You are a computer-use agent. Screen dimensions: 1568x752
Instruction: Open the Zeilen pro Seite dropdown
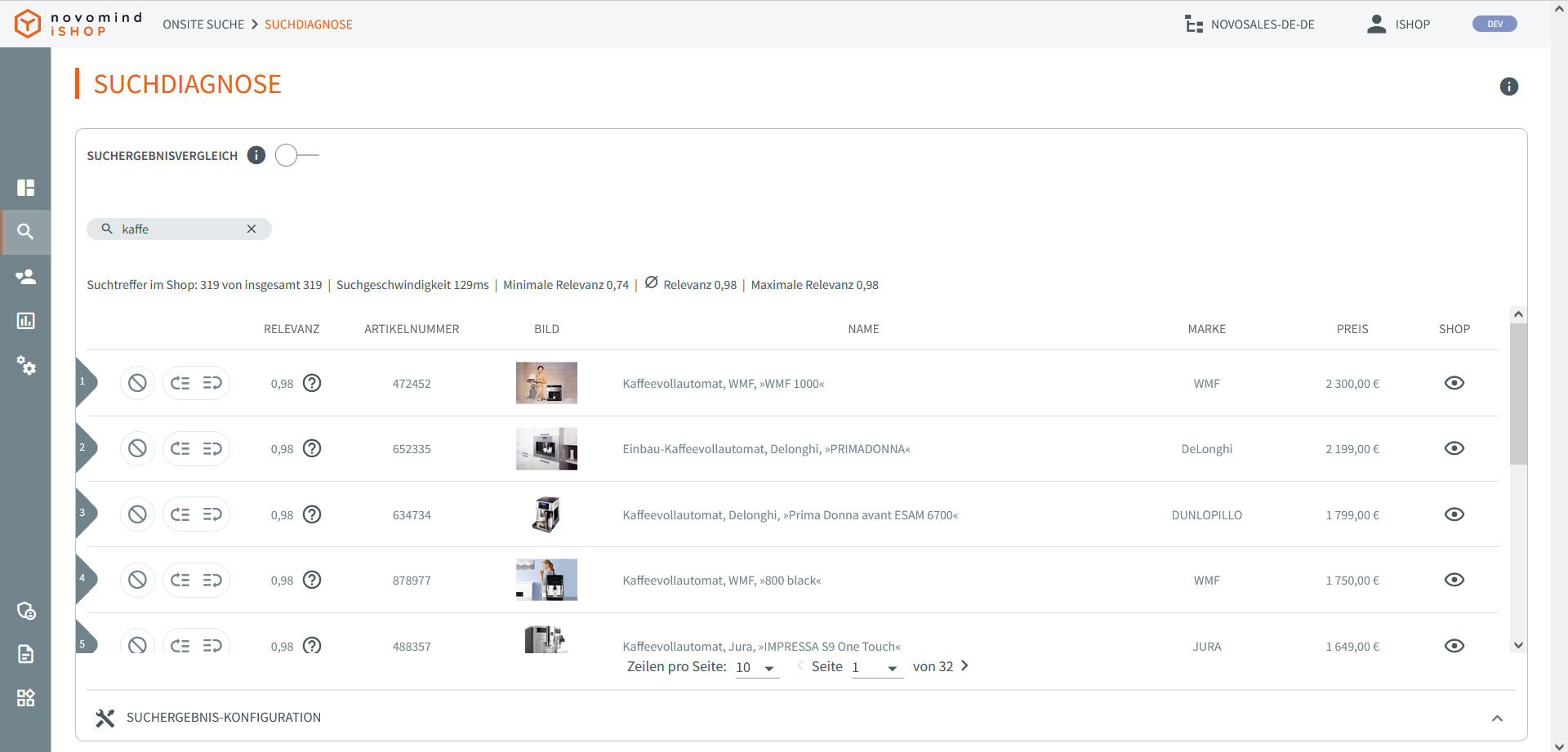[x=755, y=667]
